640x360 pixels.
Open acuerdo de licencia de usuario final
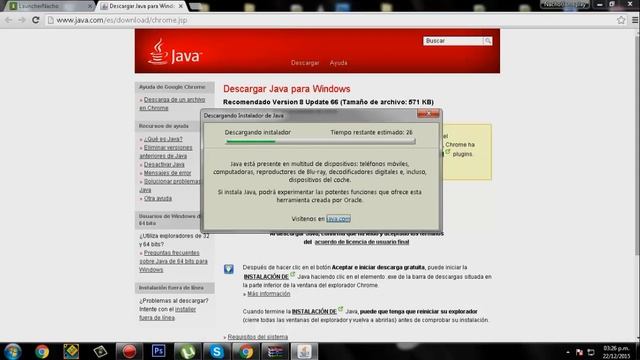point(362,242)
